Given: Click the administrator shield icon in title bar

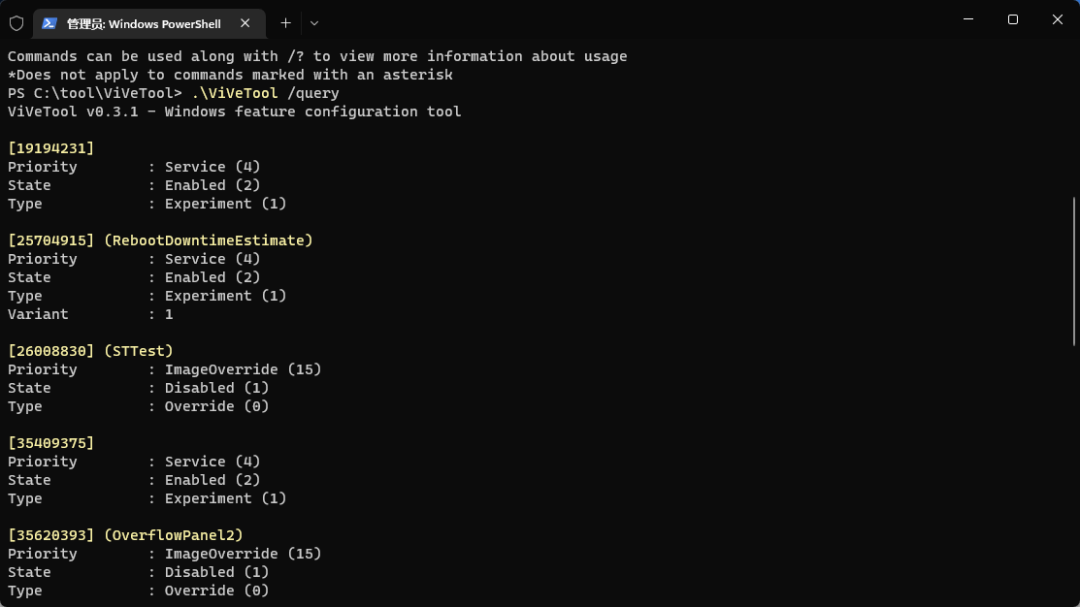Looking at the screenshot, I should pos(16,23).
